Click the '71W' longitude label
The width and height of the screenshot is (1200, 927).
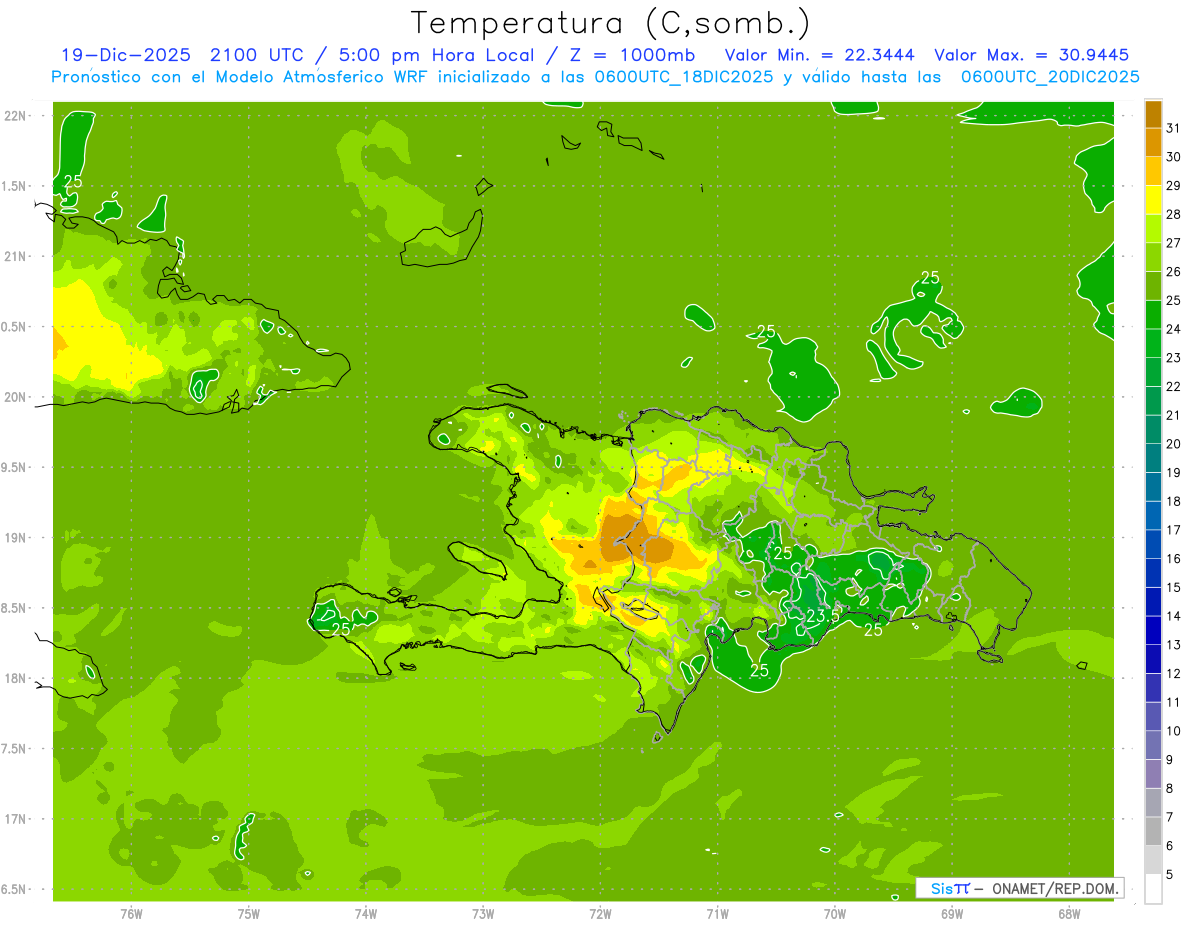[717, 913]
